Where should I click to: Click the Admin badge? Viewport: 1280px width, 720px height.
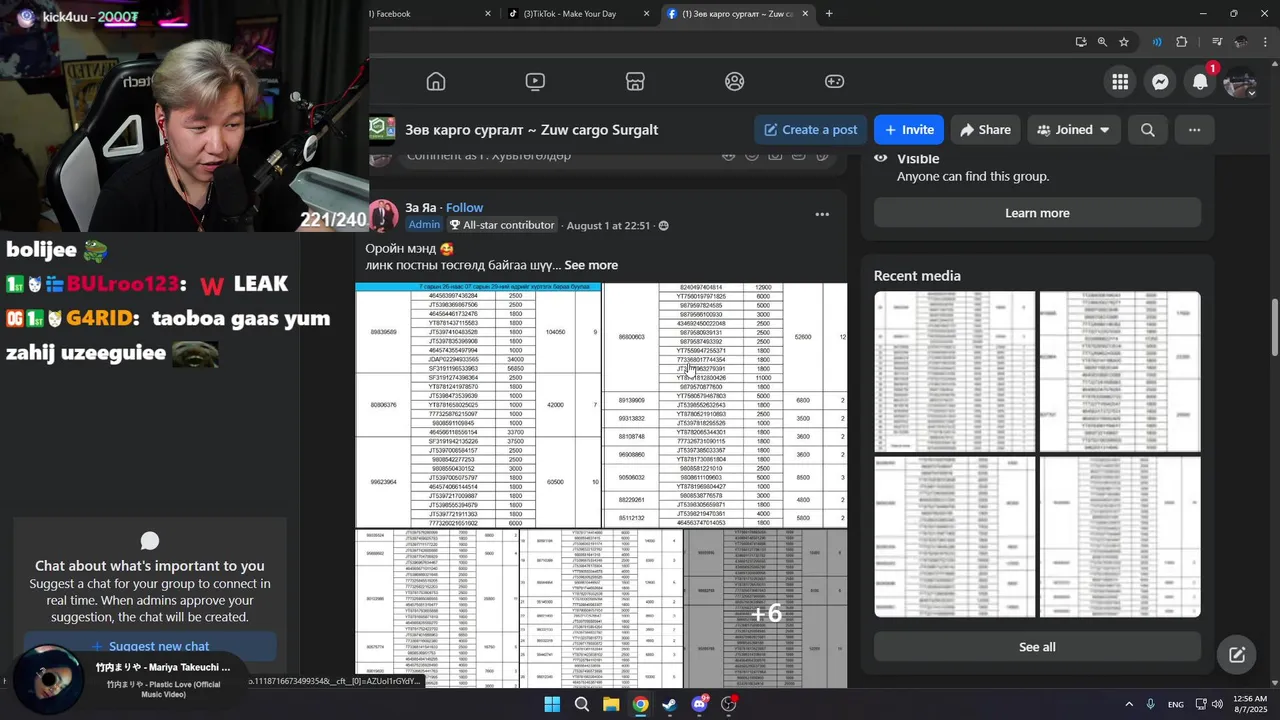coord(424,225)
